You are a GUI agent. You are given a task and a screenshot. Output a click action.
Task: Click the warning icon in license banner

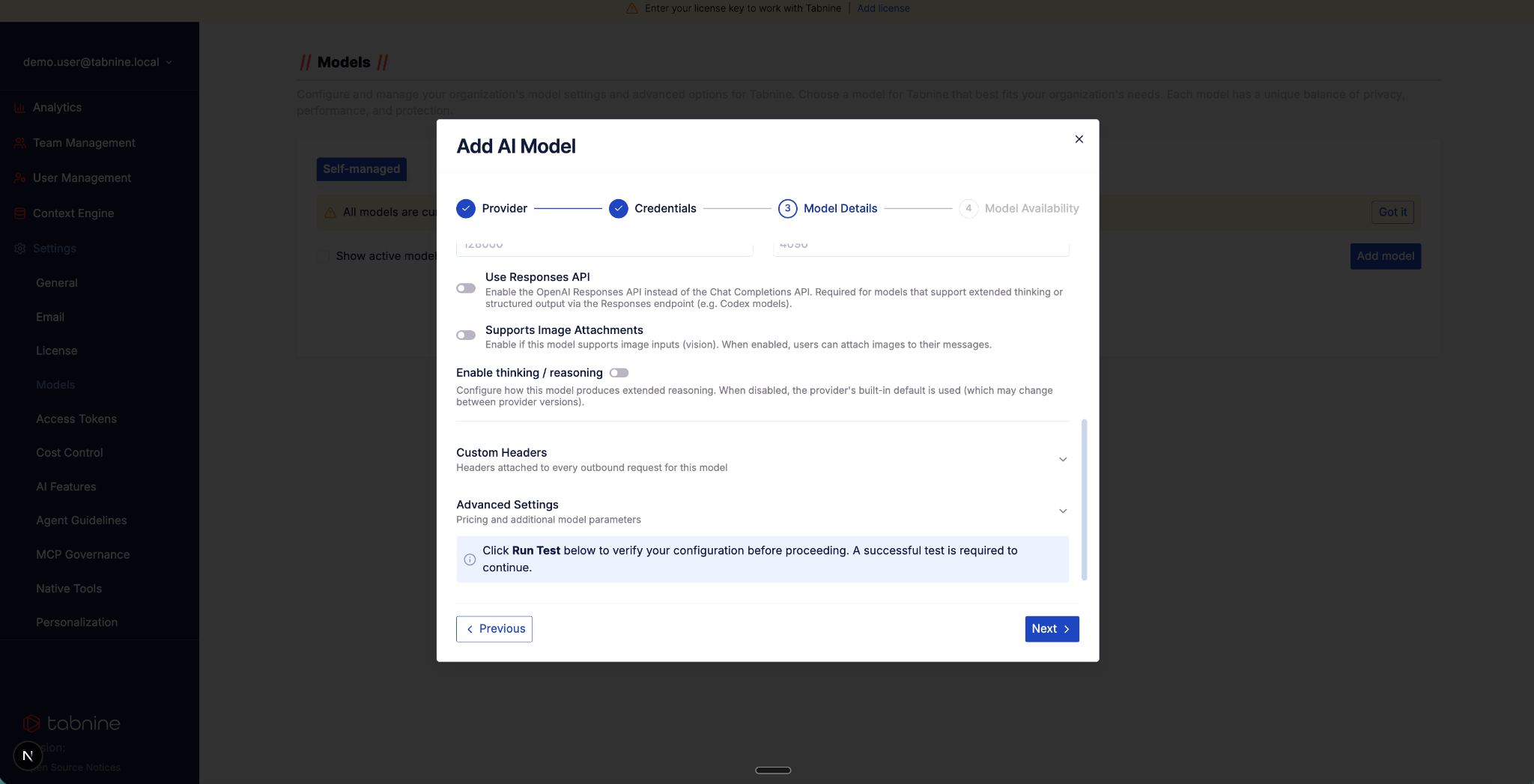click(x=631, y=8)
